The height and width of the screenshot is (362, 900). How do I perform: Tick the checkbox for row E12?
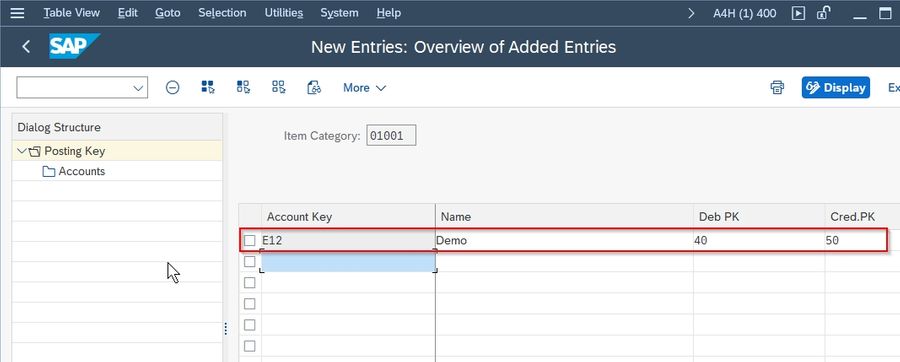click(x=250, y=240)
